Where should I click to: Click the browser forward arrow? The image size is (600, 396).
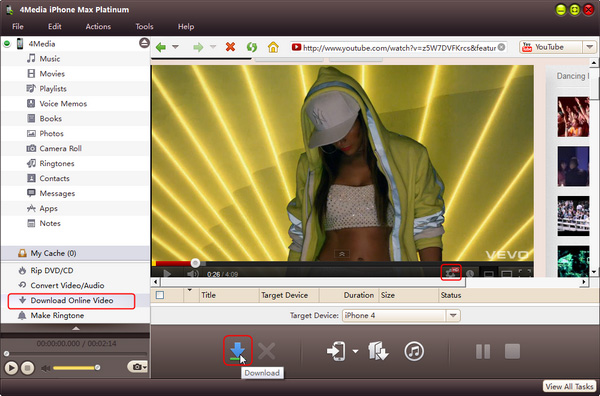198,47
